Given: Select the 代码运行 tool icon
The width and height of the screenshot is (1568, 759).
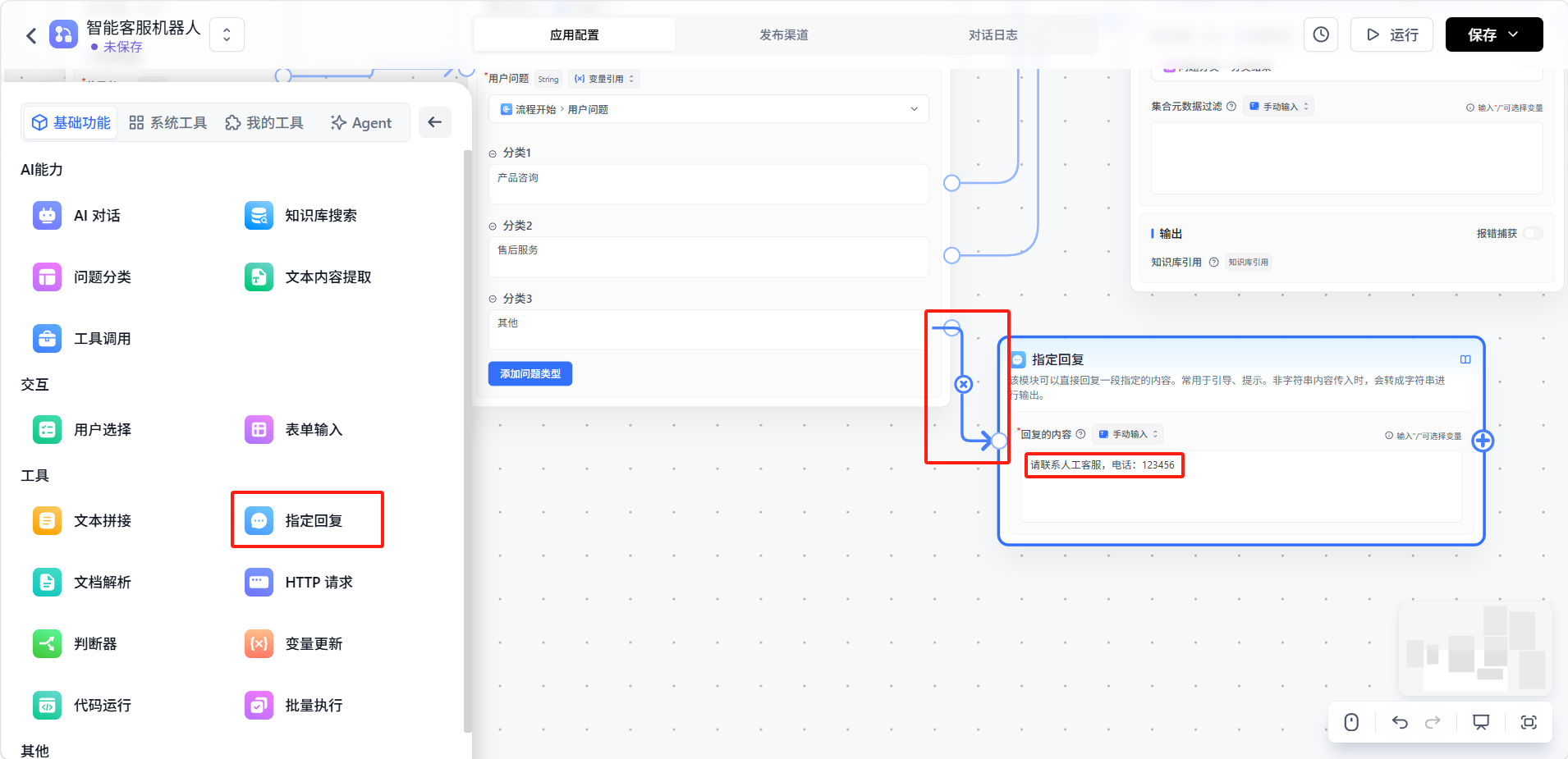Looking at the screenshot, I should tap(47, 706).
